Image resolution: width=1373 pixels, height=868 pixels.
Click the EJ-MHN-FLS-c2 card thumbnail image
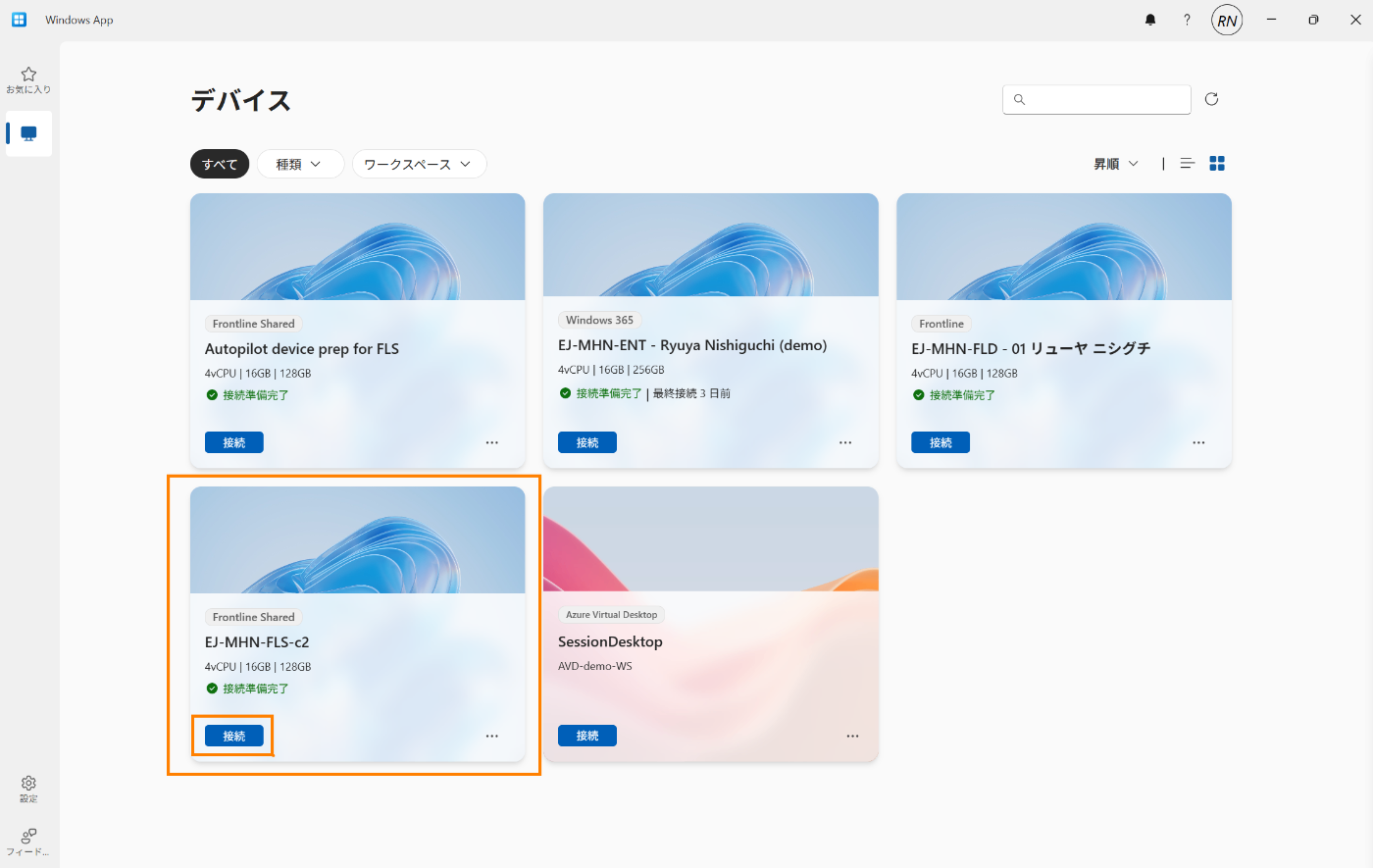pyautogui.click(x=358, y=539)
